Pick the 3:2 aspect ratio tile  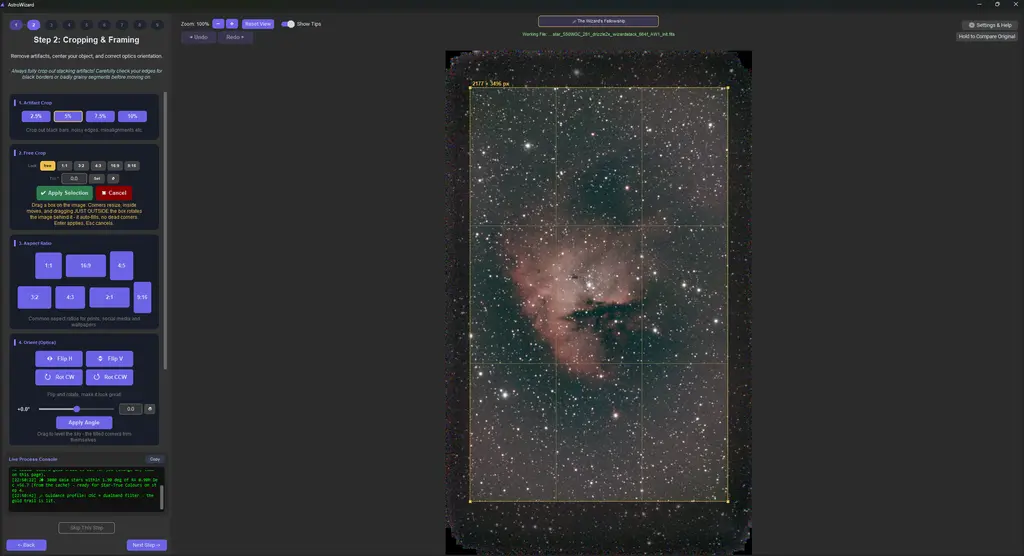click(x=34, y=297)
